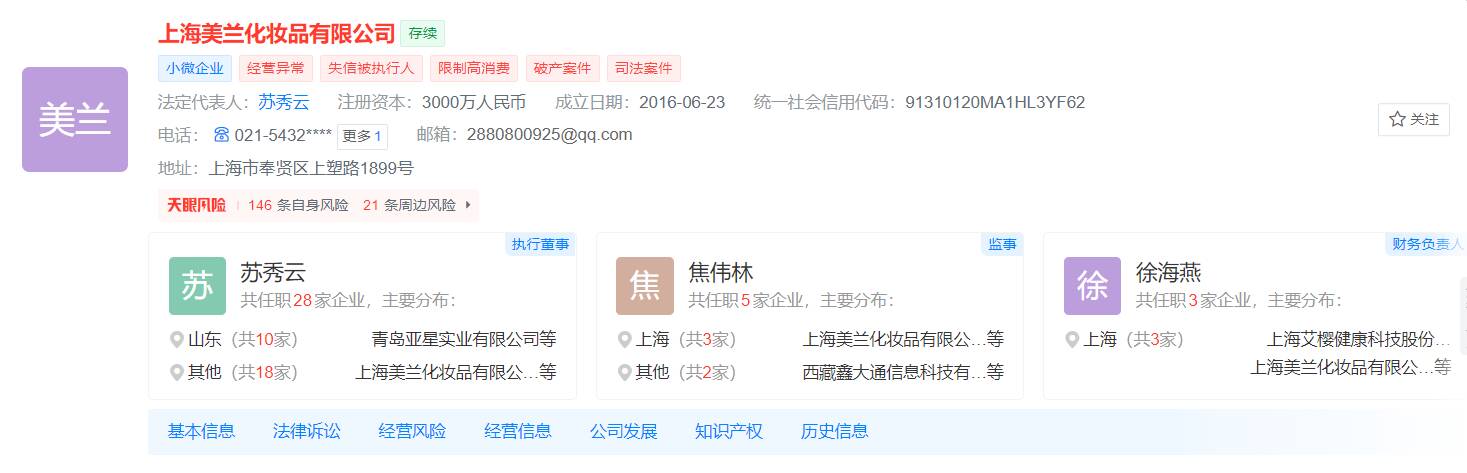Click the address 上海市奉贤区上塑路1899号
1467x473 pixels.
[x=310, y=168]
